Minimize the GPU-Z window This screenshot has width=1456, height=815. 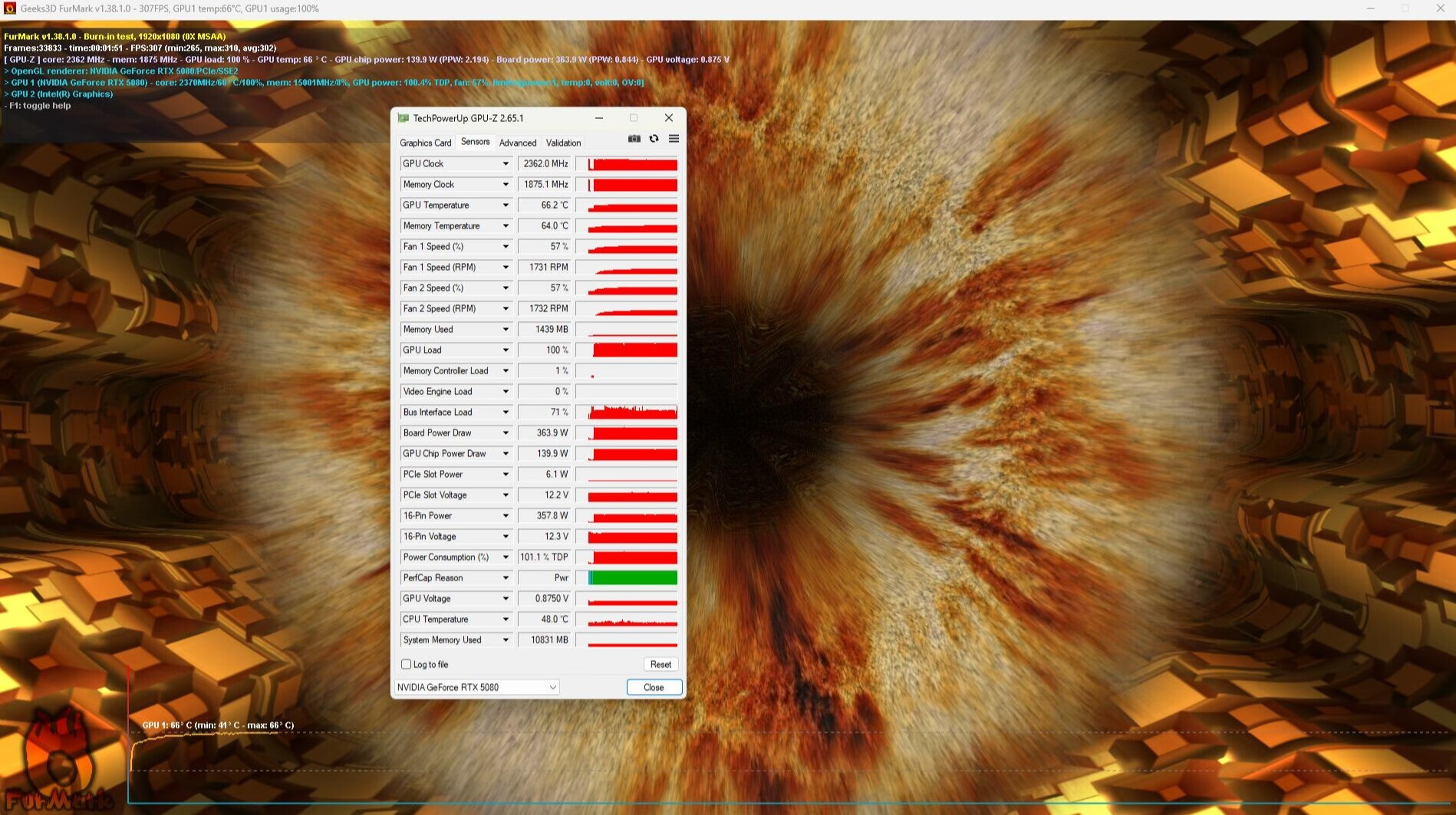click(598, 118)
